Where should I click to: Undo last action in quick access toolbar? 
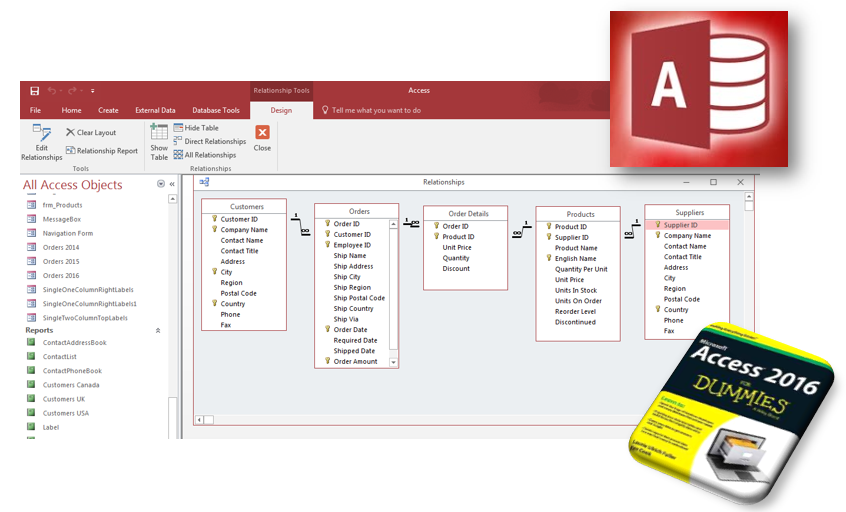point(52,91)
